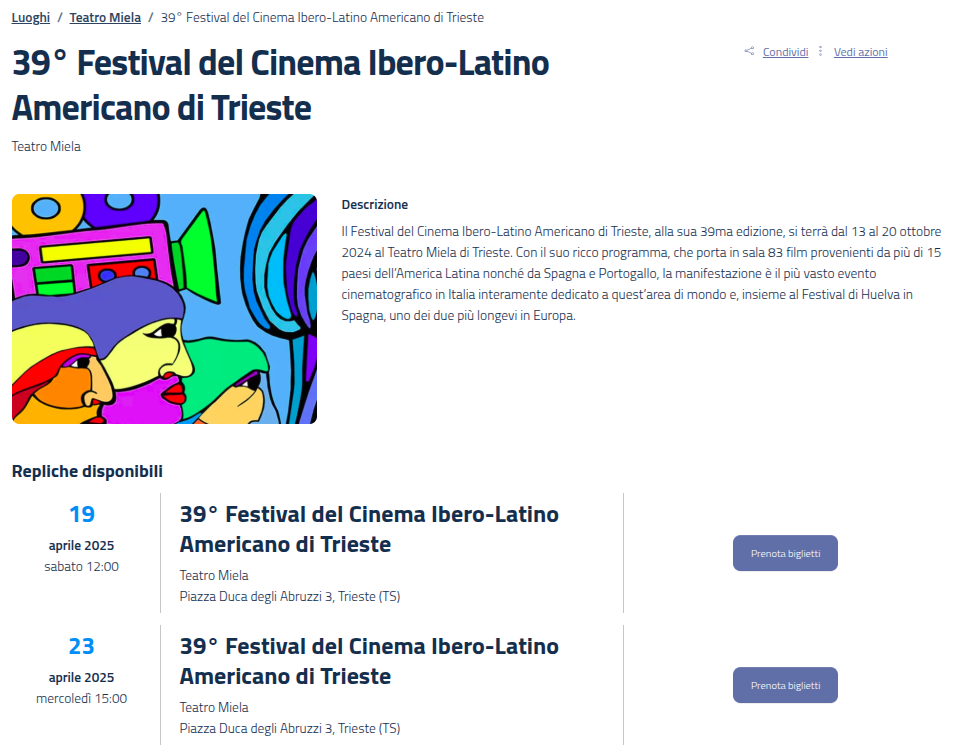
Task: Click the share icon beside Condividi
Action: 749,52
